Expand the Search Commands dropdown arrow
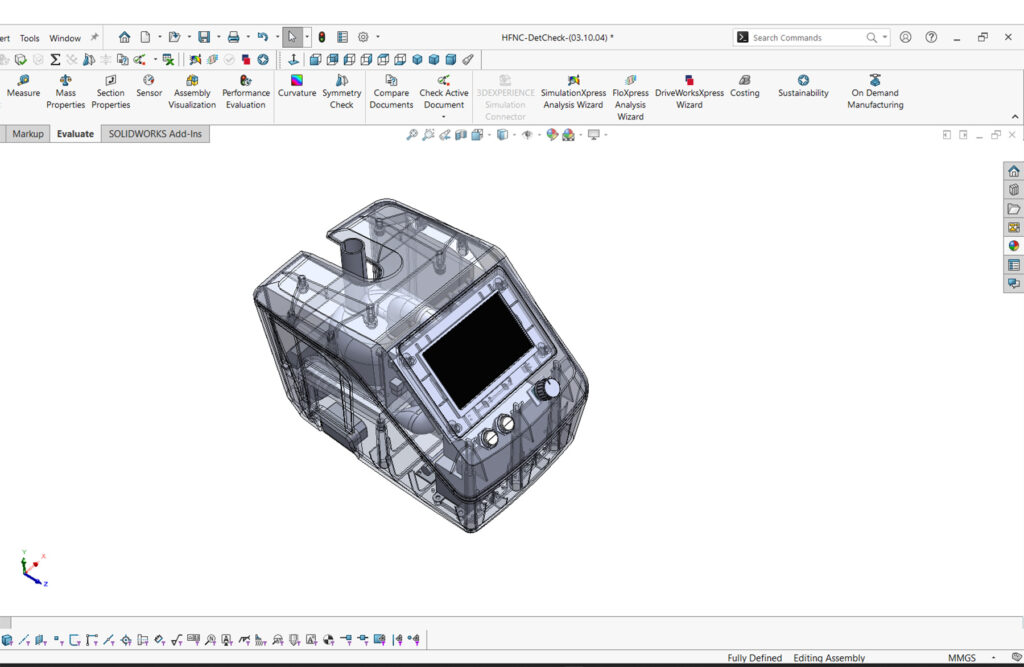 tap(885, 37)
